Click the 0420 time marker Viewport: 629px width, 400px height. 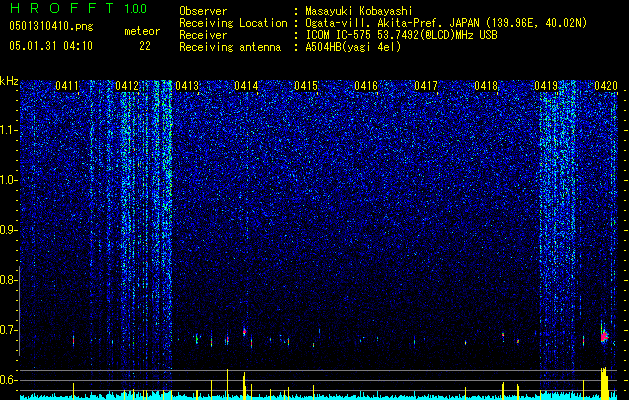tap(606, 86)
